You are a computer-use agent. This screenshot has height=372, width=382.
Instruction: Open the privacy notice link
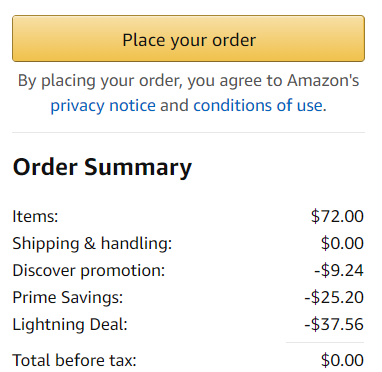[103, 106]
